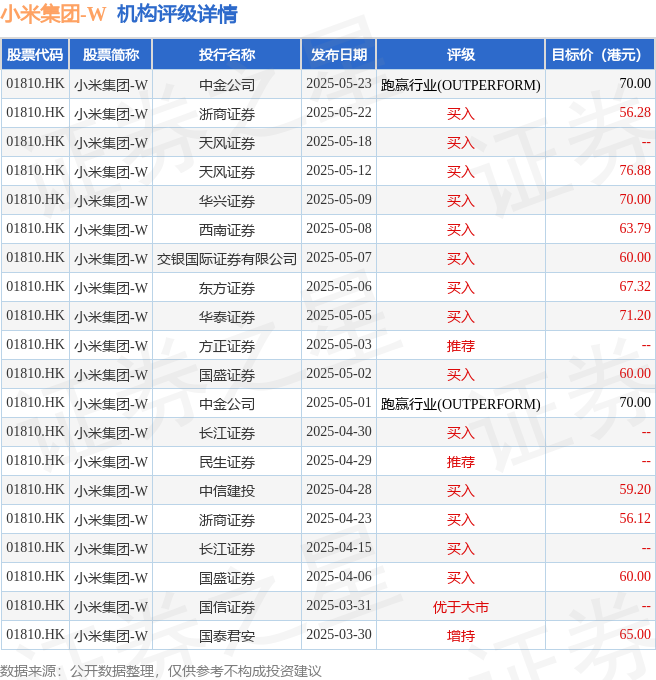Viewport: 656px width, 680px height.
Task: Click 国信证券 bank name
Action: pos(227,607)
